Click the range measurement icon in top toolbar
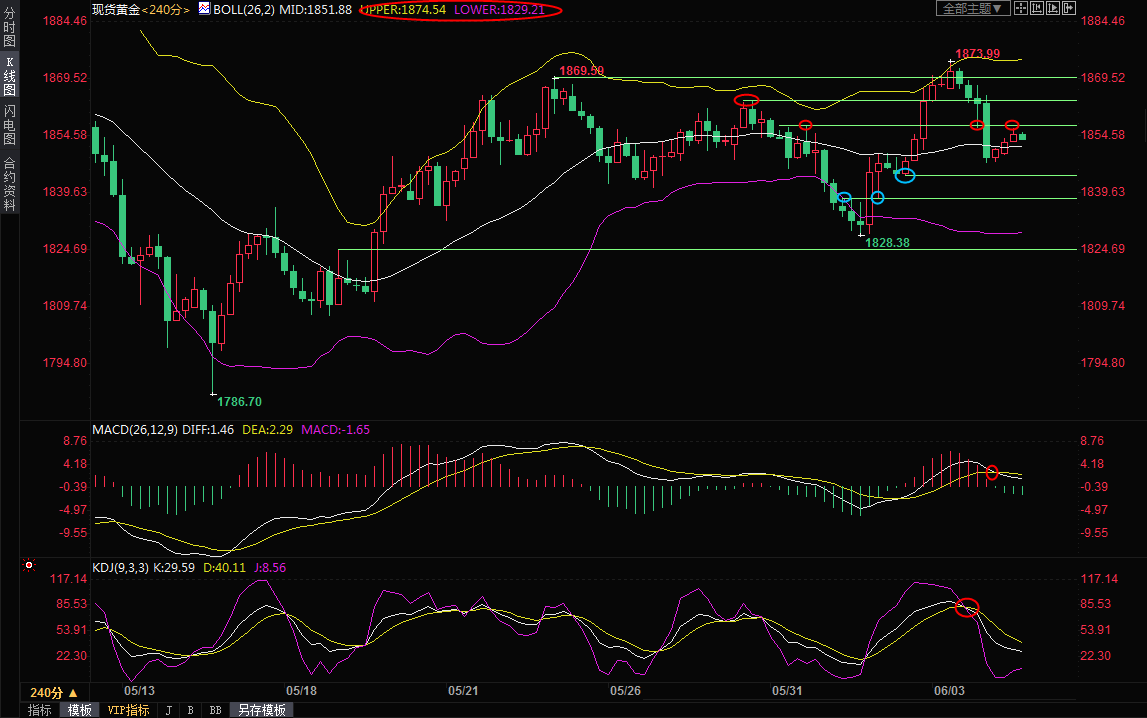 (x=1037, y=8)
